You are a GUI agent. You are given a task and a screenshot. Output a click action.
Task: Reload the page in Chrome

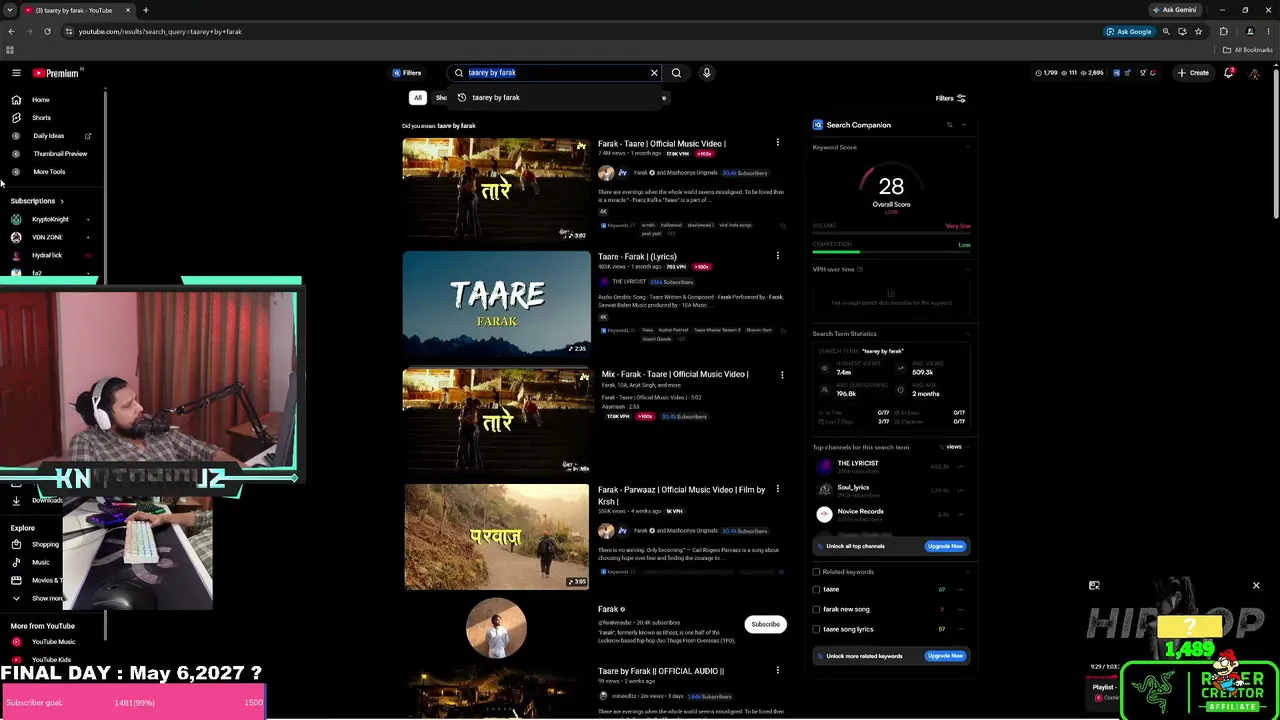[47, 32]
